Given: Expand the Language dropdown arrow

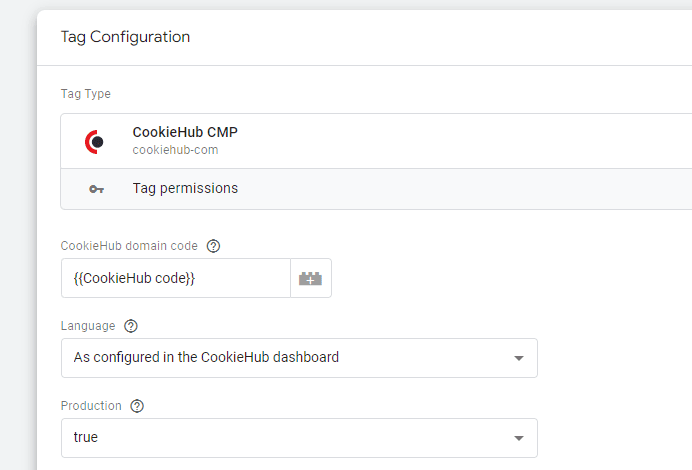Looking at the screenshot, I should 518,358.
